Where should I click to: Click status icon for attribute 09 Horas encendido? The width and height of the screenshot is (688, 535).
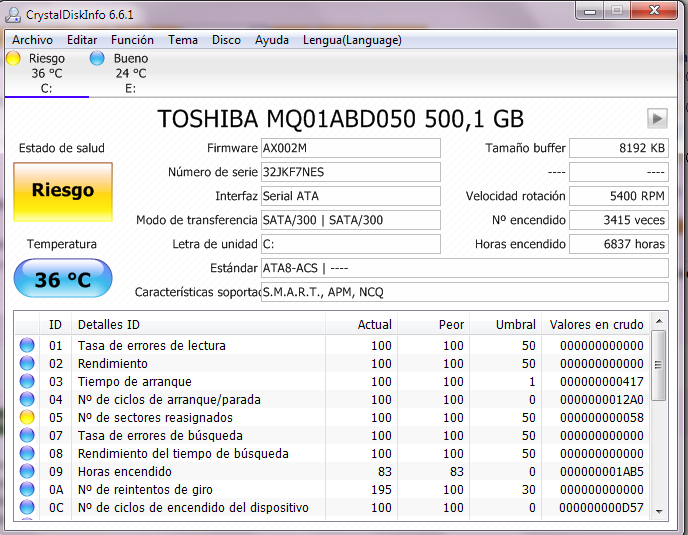[x=27, y=471]
